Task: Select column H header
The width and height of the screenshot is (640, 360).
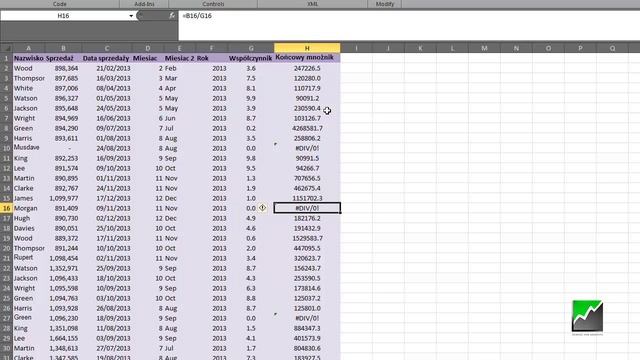Action: 307,48
